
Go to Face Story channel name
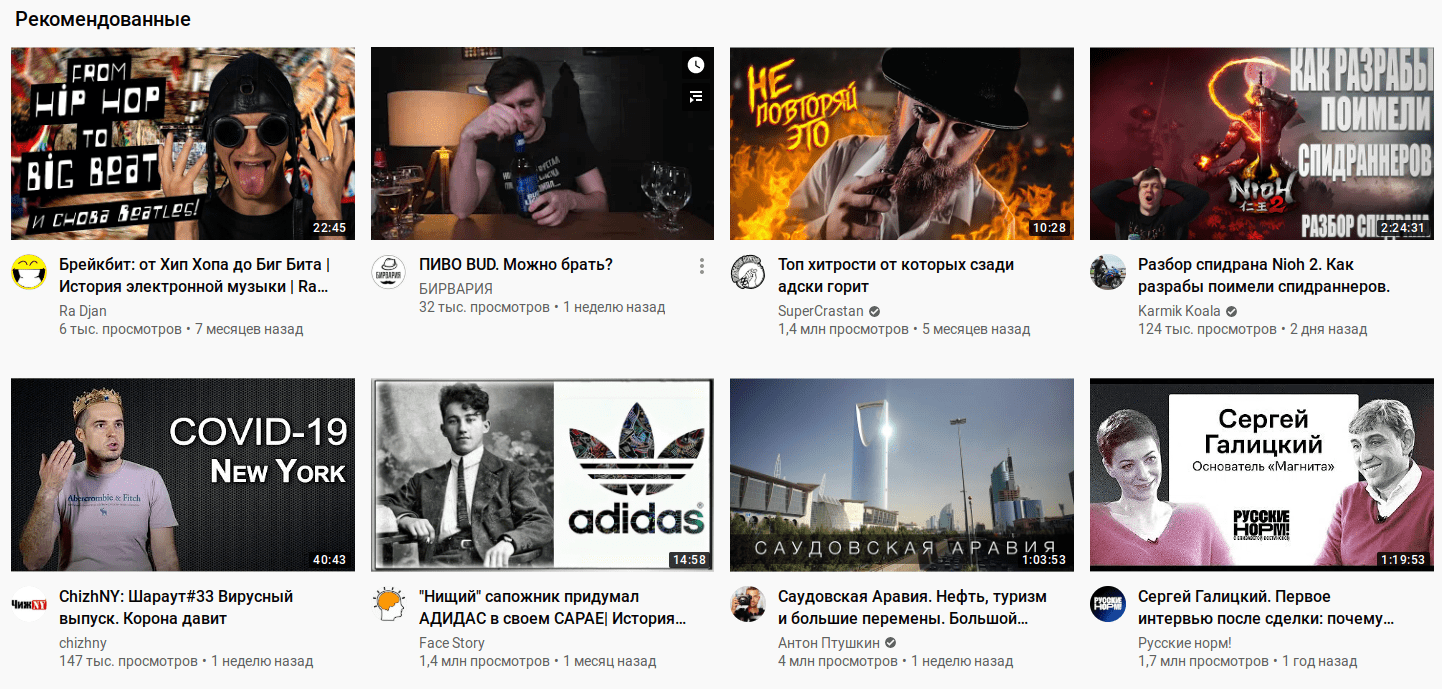[x=452, y=643]
